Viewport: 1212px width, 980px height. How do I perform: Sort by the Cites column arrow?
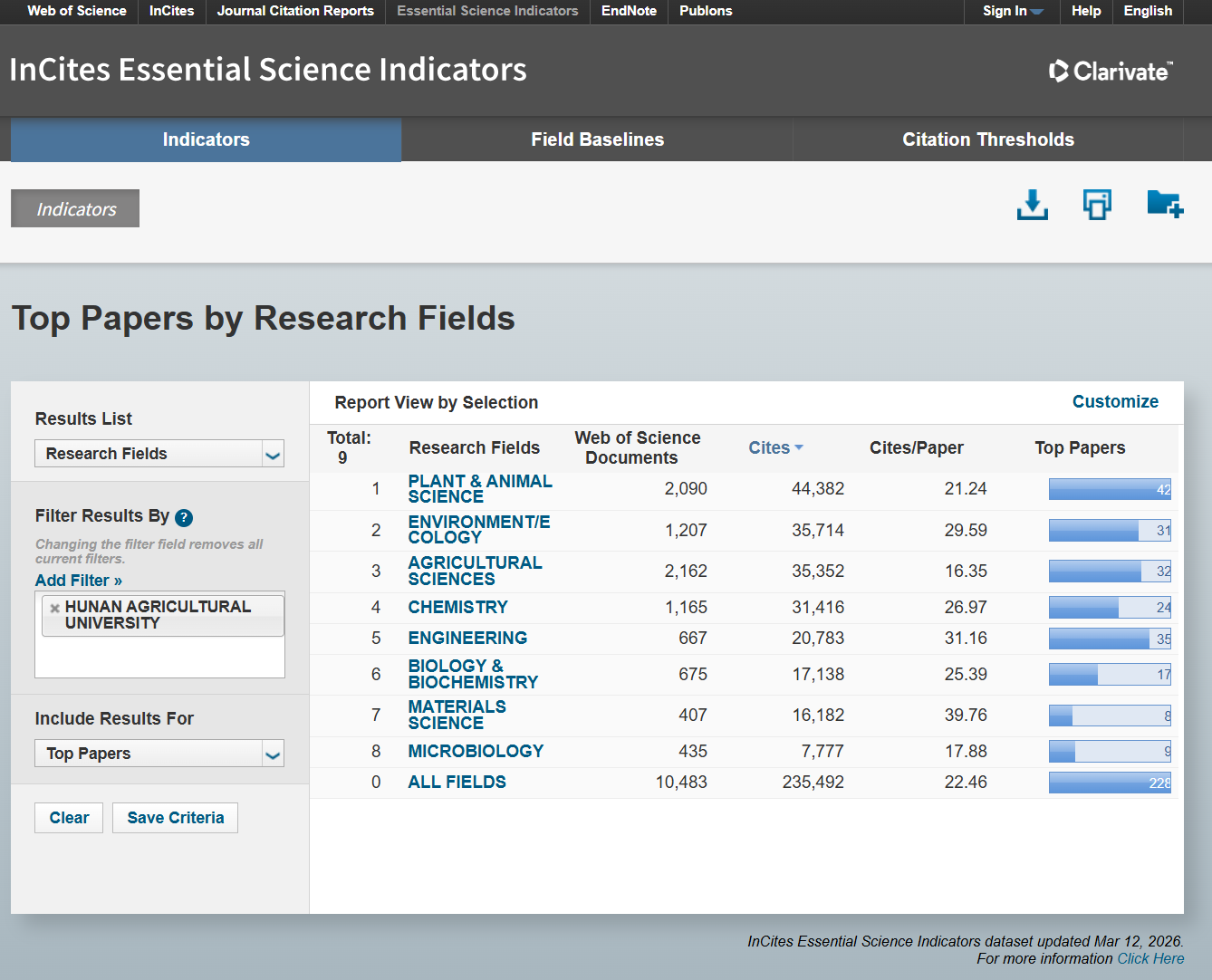[799, 447]
